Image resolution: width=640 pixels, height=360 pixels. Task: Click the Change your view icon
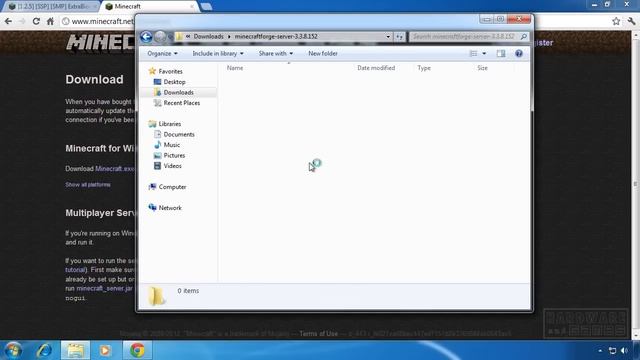click(x=473, y=53)
